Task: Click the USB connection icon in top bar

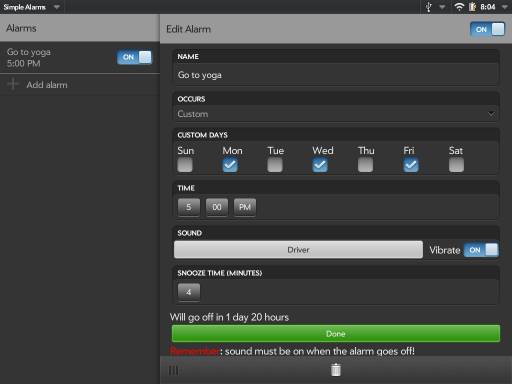Action: click(x=429, y=7)
